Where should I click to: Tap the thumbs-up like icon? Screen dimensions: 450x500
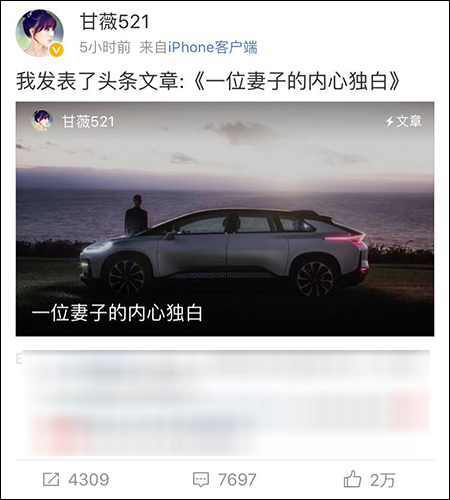pyautogui.click(x=352, y=479)
